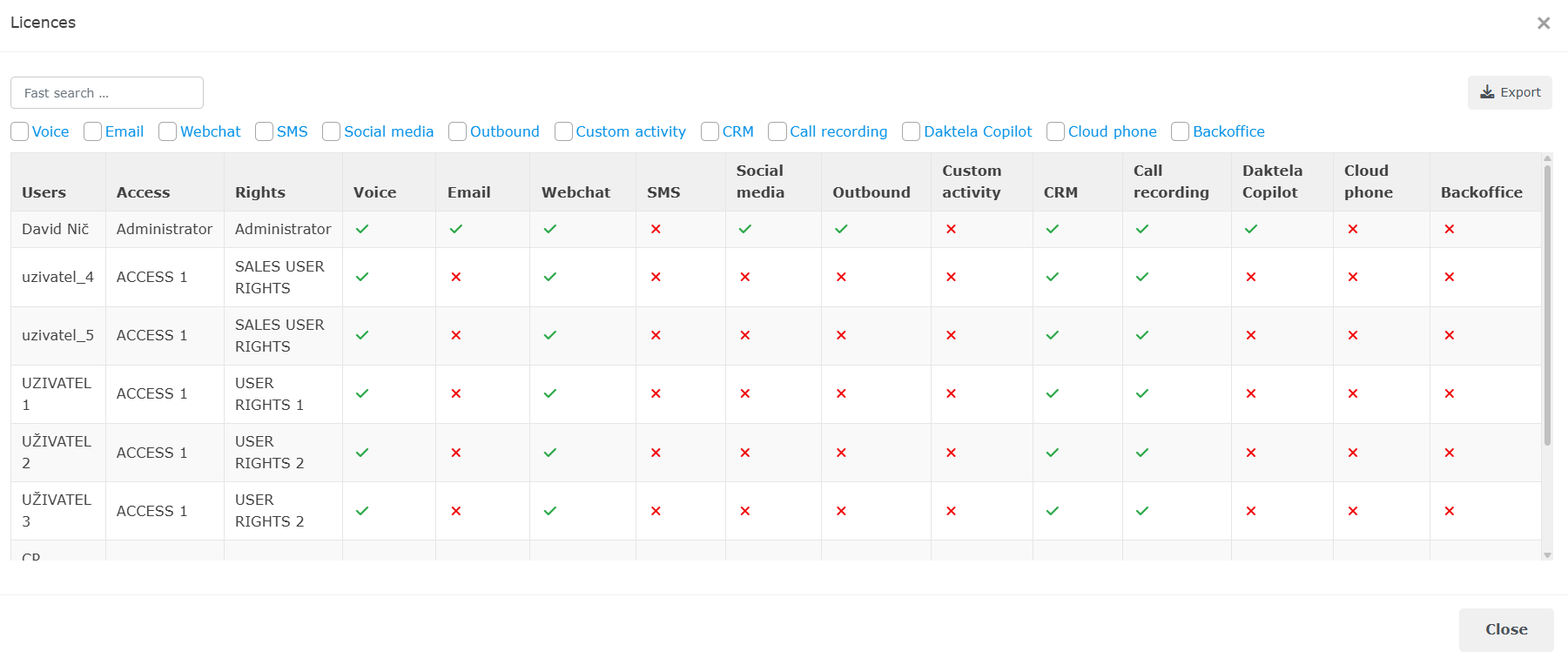Enable the Voice filter checkbox
Viewport: 1568px width, 658px height.
point(20,131)
